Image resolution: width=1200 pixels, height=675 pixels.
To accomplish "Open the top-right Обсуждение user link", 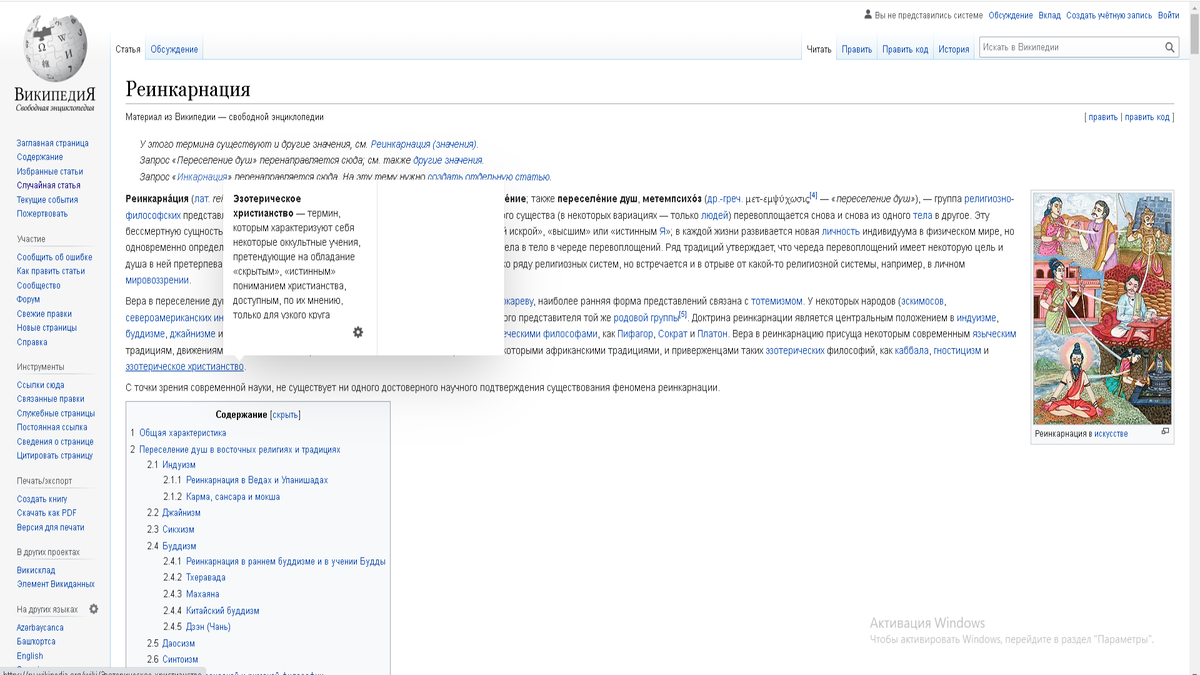I will [x=1010, y=15].
